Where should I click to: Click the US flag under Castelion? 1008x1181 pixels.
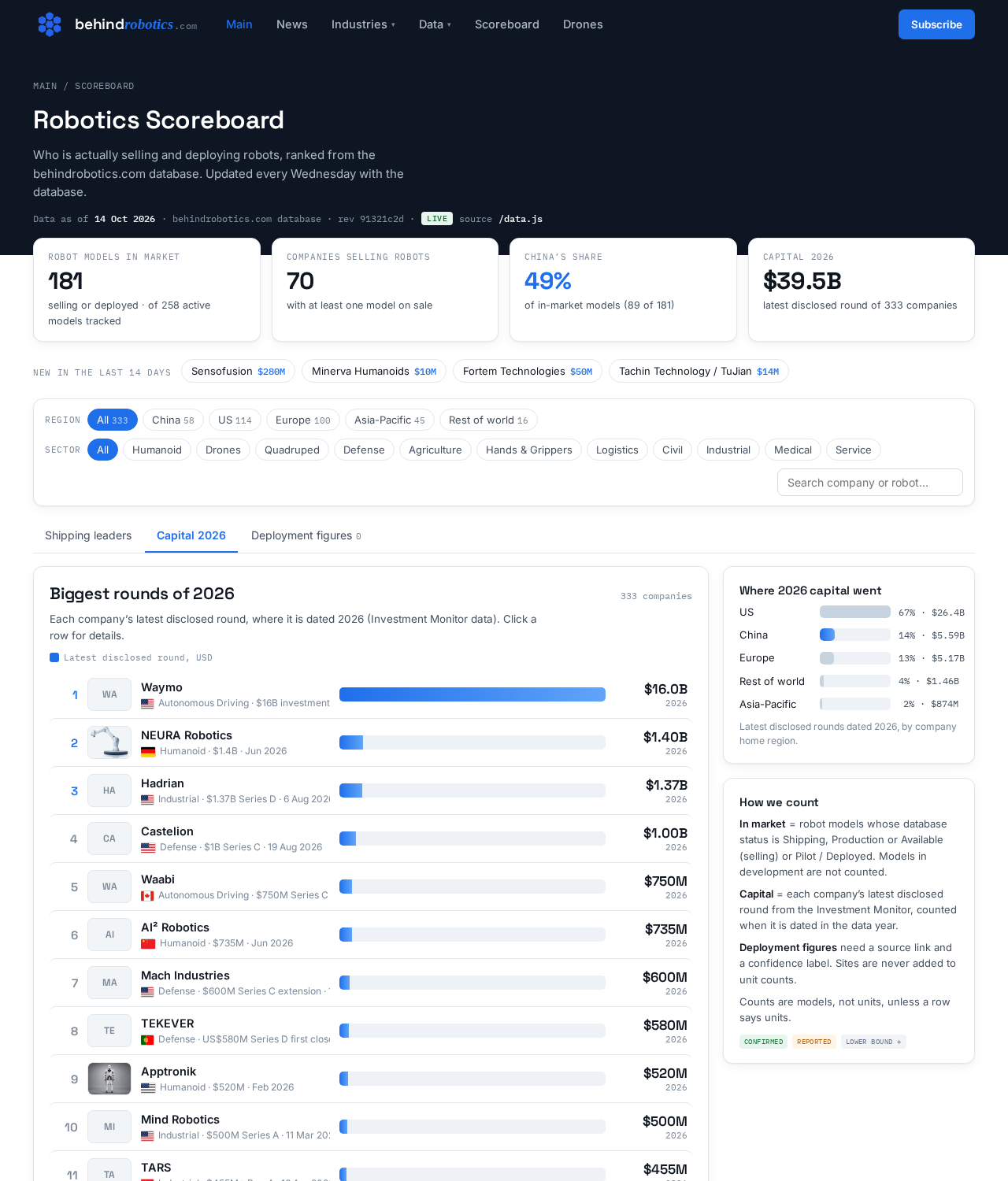coord(148,848)
